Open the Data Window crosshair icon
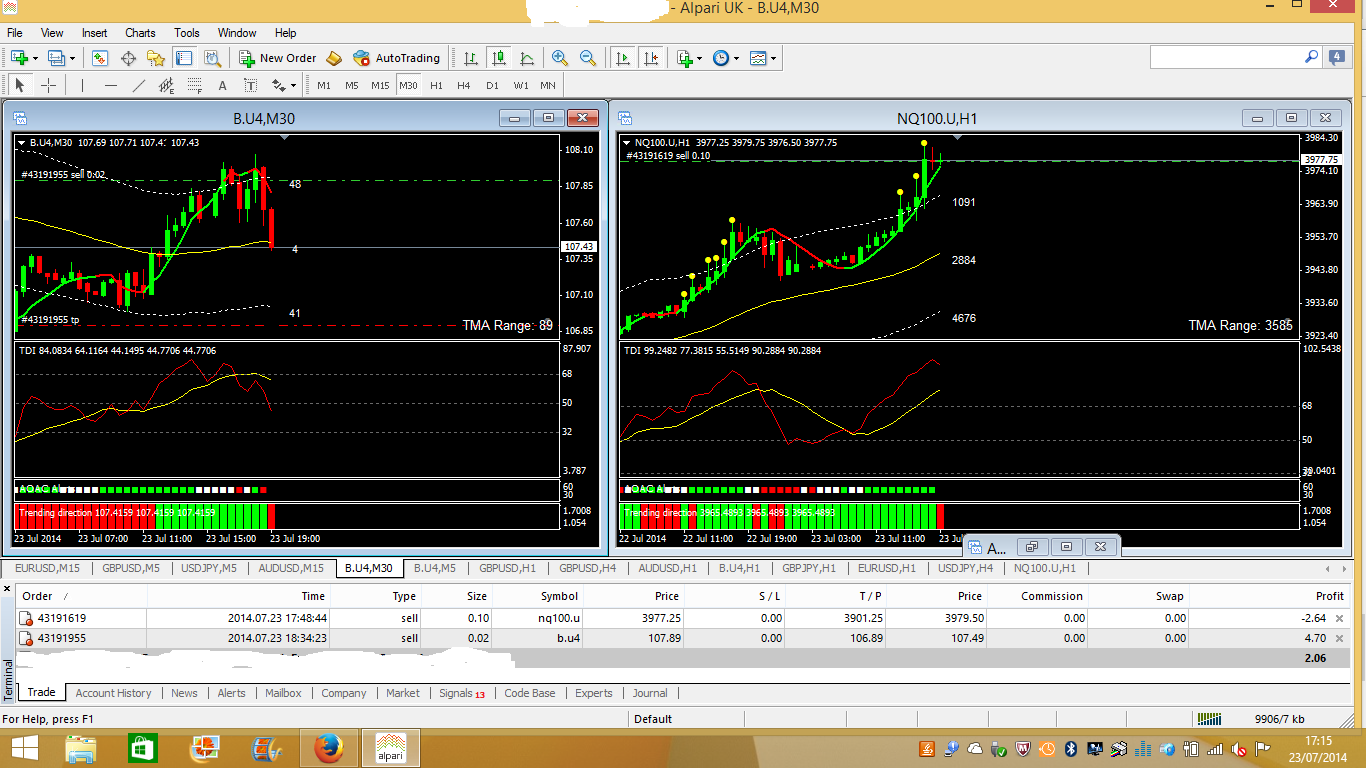The image size is (1366, 768). coord(129,58)
